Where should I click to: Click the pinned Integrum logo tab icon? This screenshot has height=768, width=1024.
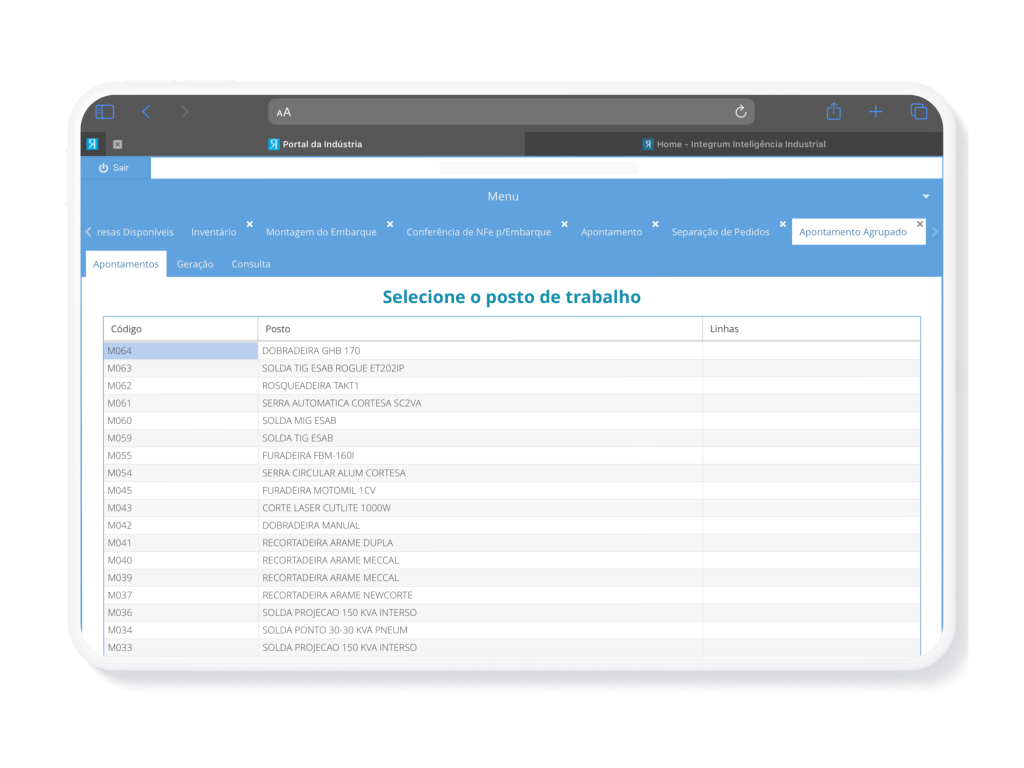(92, 144)
